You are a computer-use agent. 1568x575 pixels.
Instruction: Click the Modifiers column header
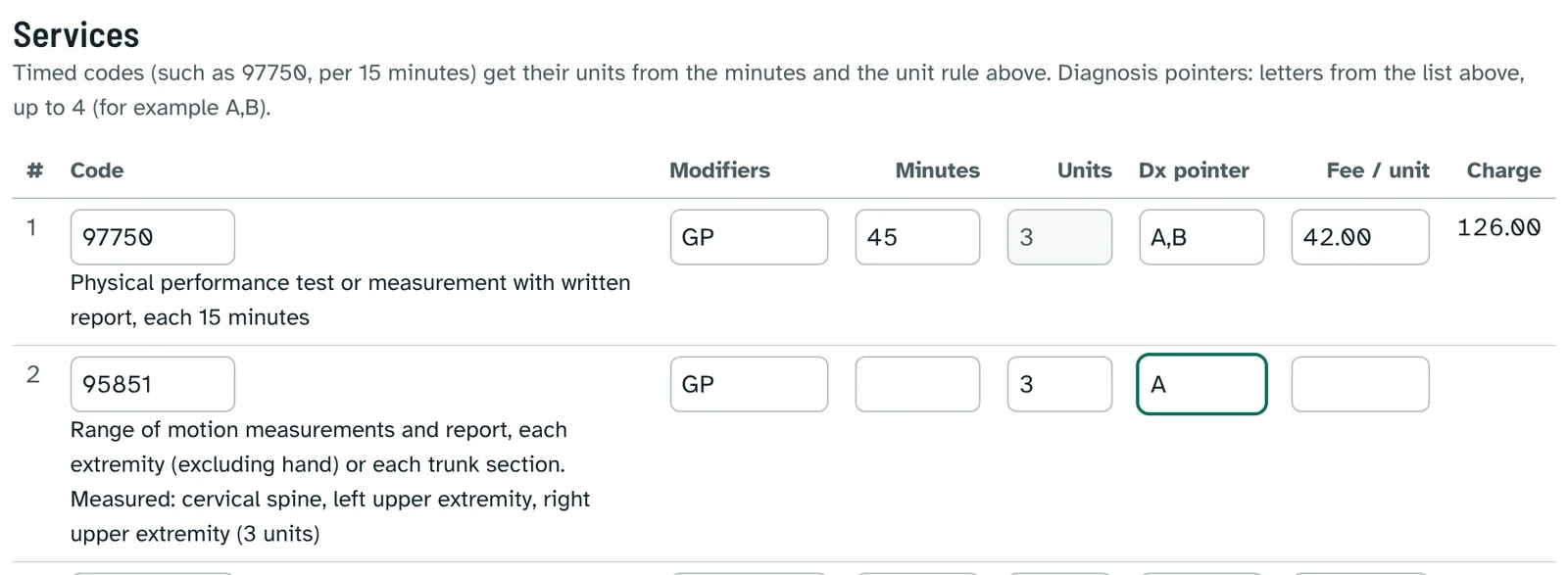point(719,170)
